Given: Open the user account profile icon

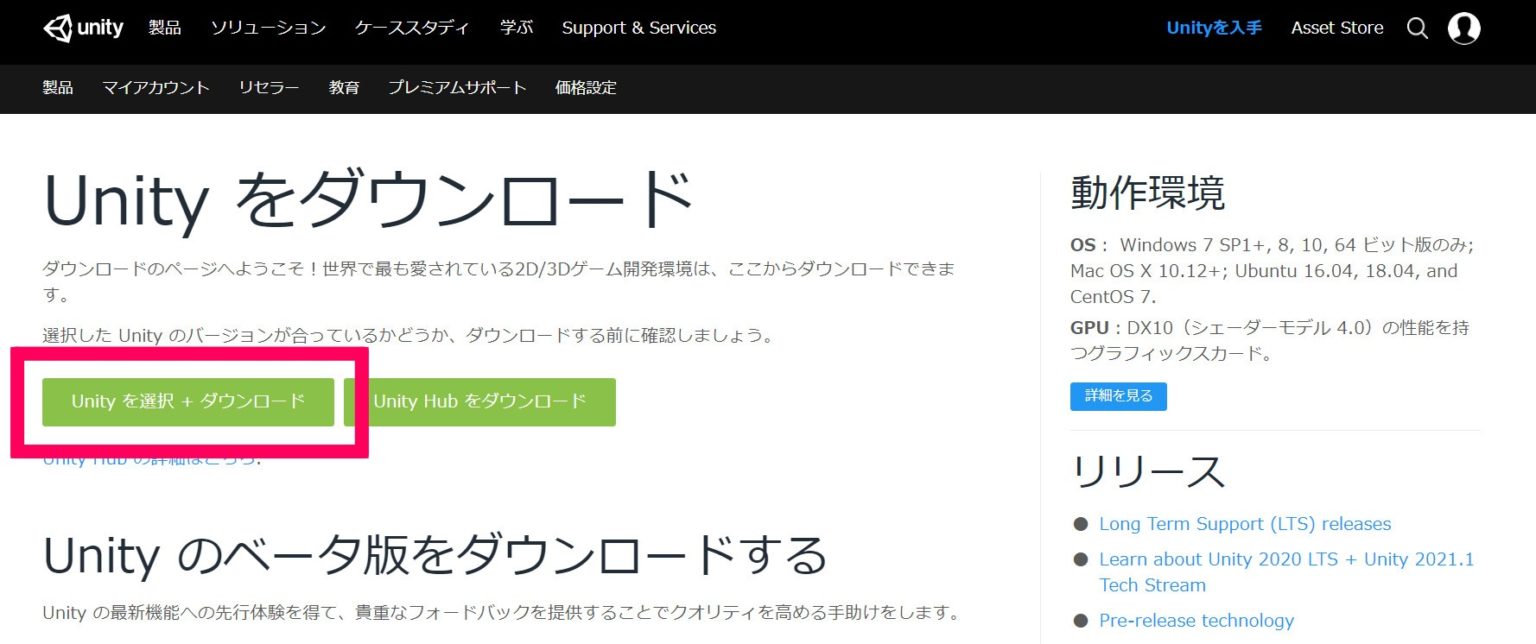Looking at the screenshot, I should 1464,28.
